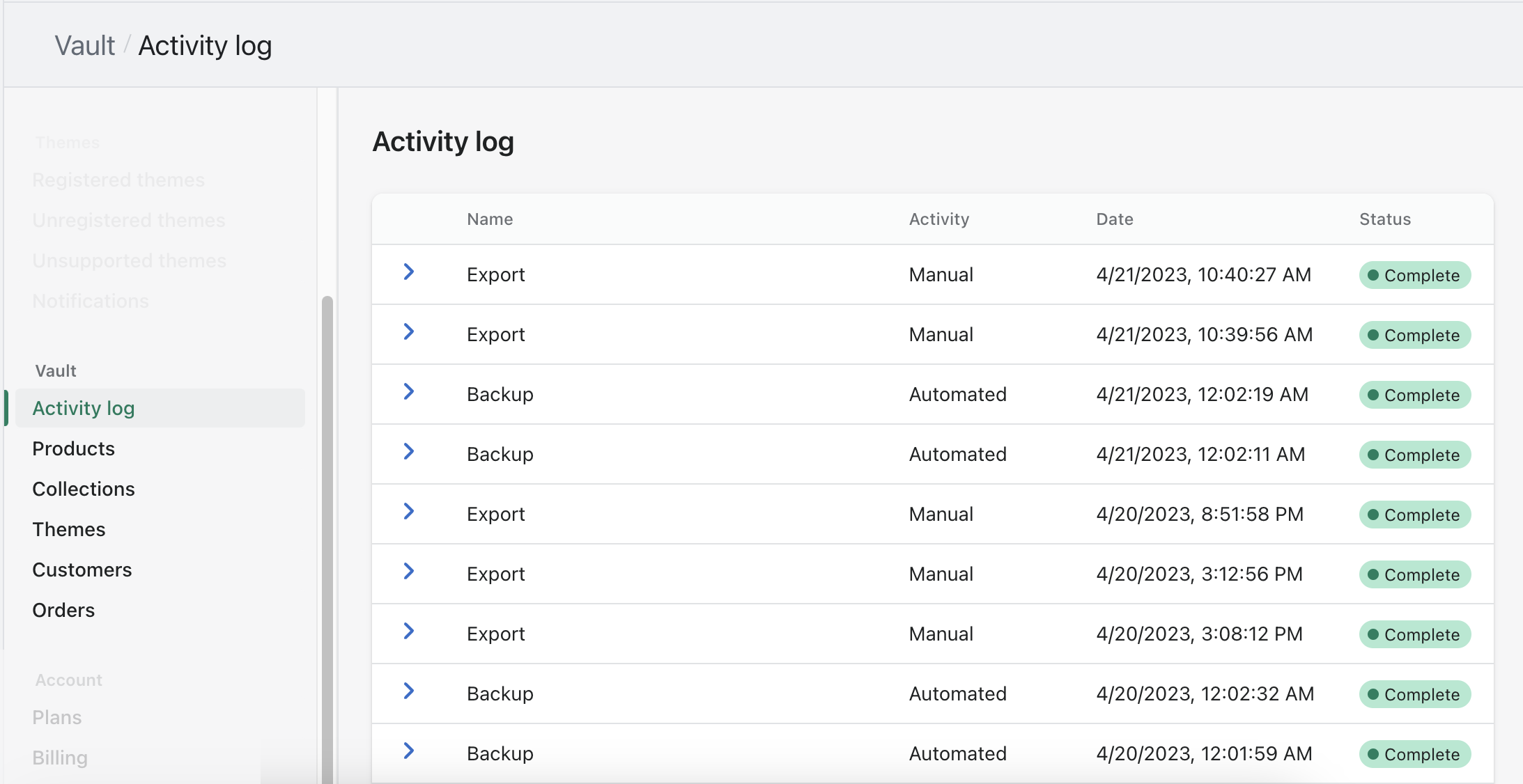The width and height of the screenshot is (1523, 784).
Task: Expand Backup entry from 12:02:32 AM
Action: pyautogui.click(x=409, y=691)
